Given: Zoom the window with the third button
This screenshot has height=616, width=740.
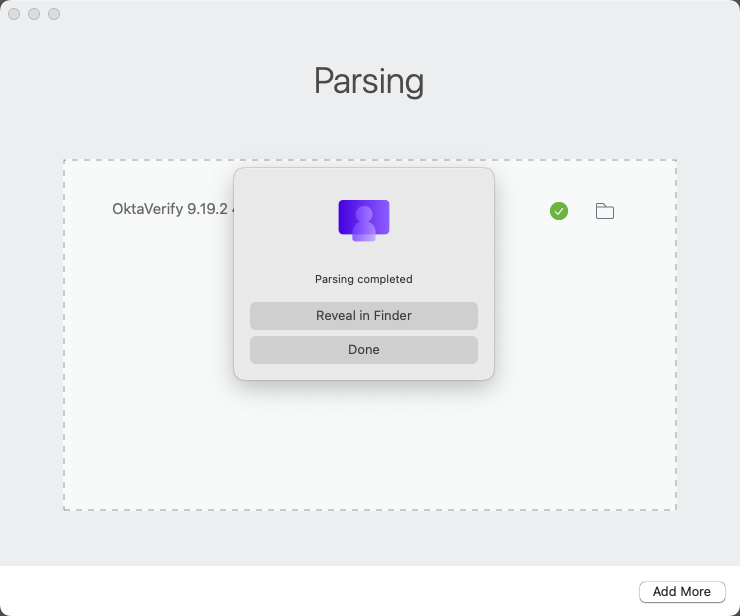Looking at the screenshot, I should click(x=54, y=14).
